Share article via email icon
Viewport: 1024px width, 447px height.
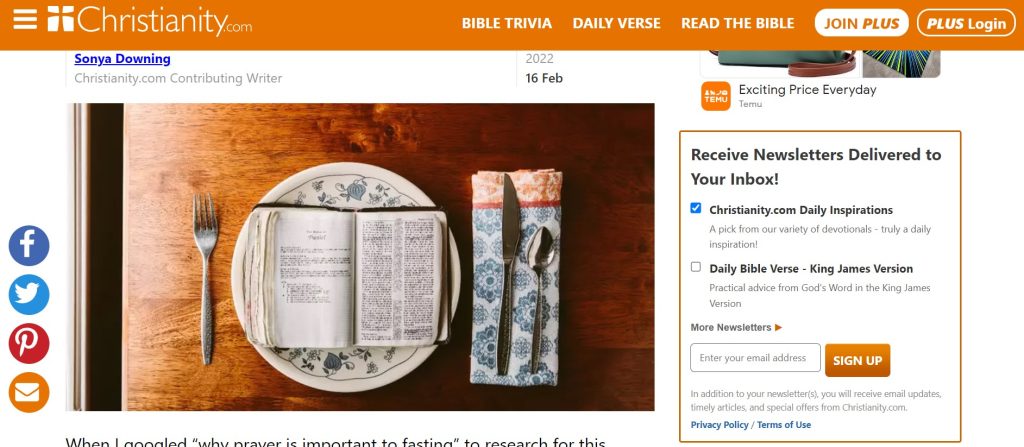click(29, 392)
